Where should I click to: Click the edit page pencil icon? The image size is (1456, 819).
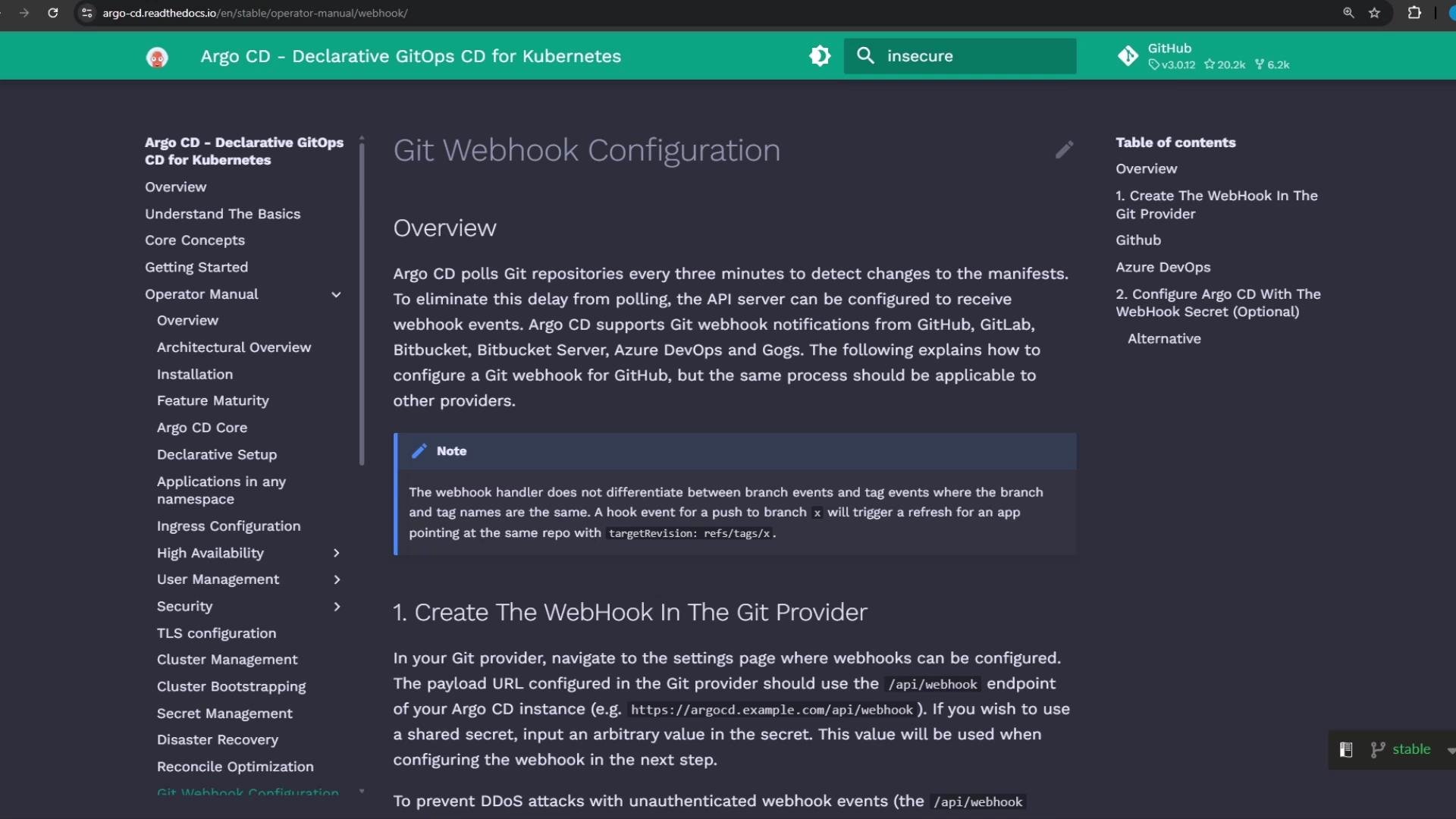(x=1064, y=149)
